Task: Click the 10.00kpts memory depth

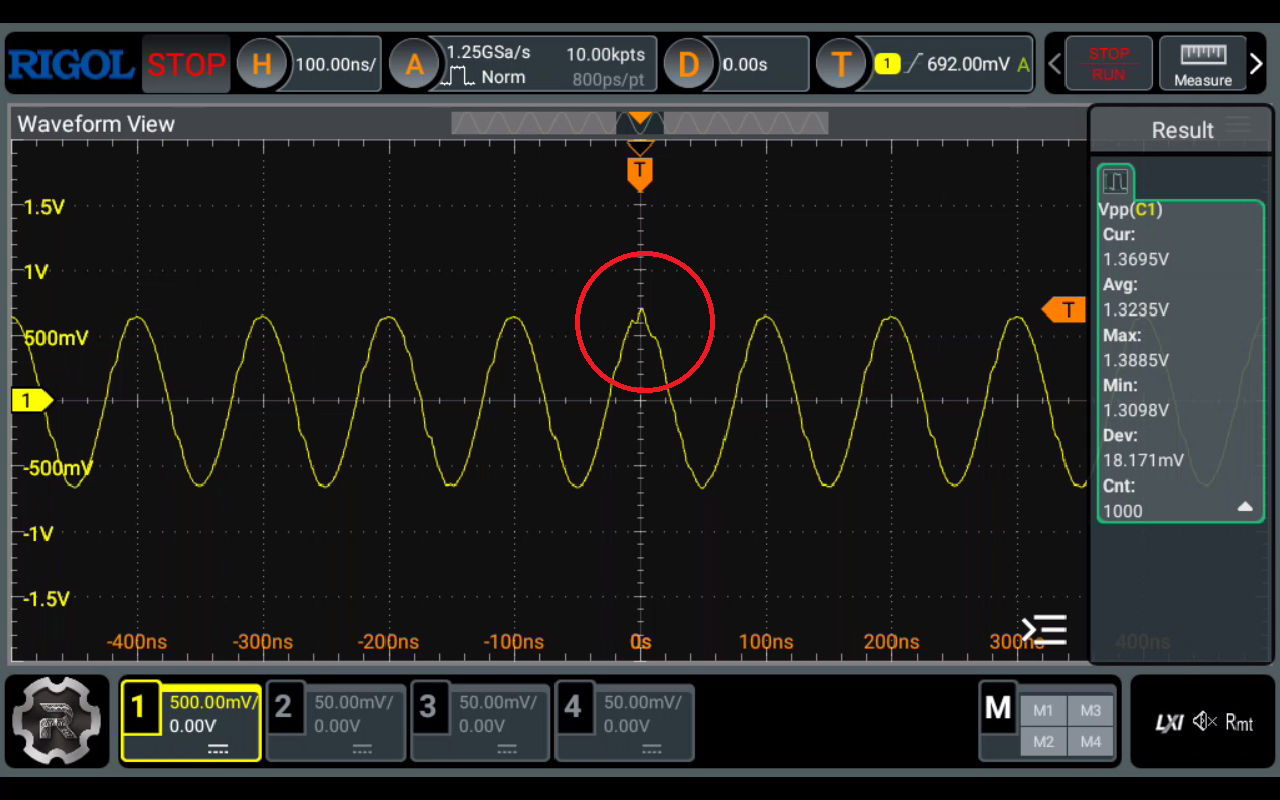Action: 605,54
